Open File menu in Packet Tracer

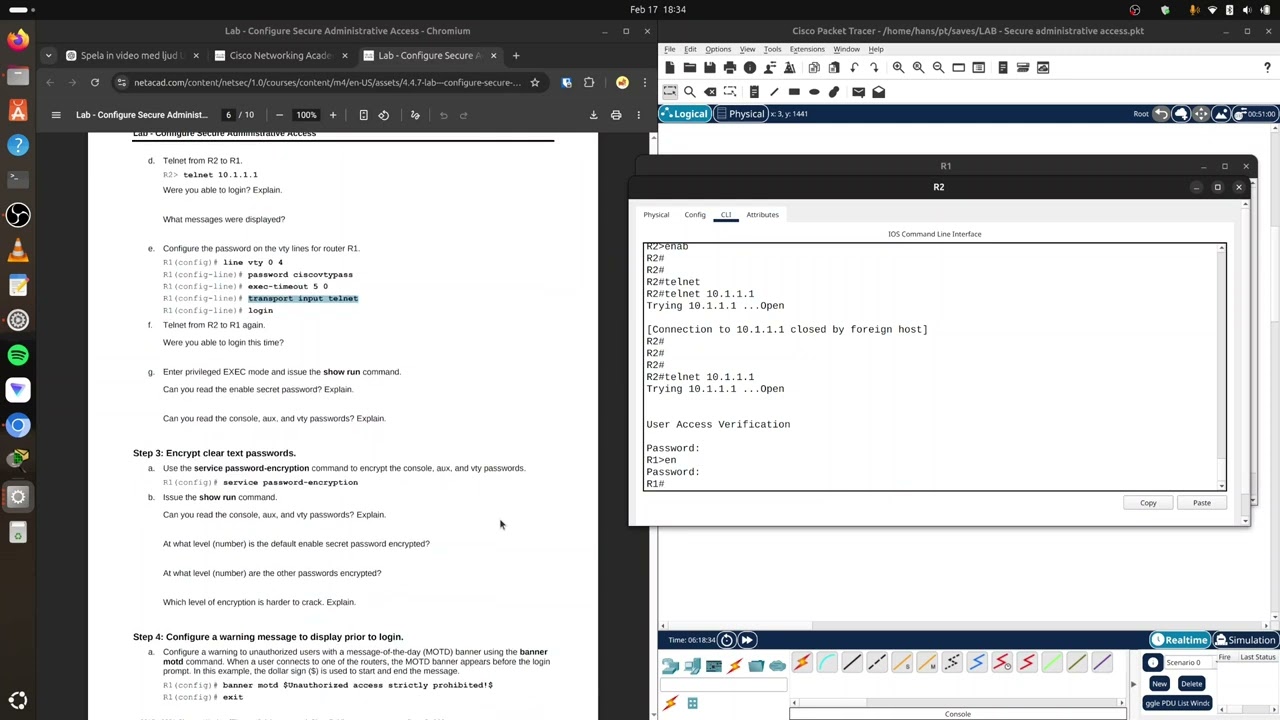(x=670, y=49)
